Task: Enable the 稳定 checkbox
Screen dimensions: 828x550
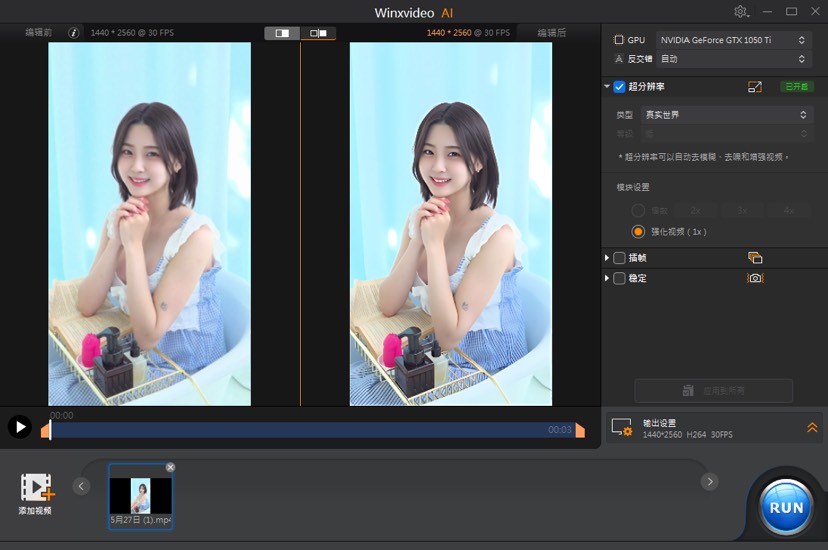Action: click(620, 278)
